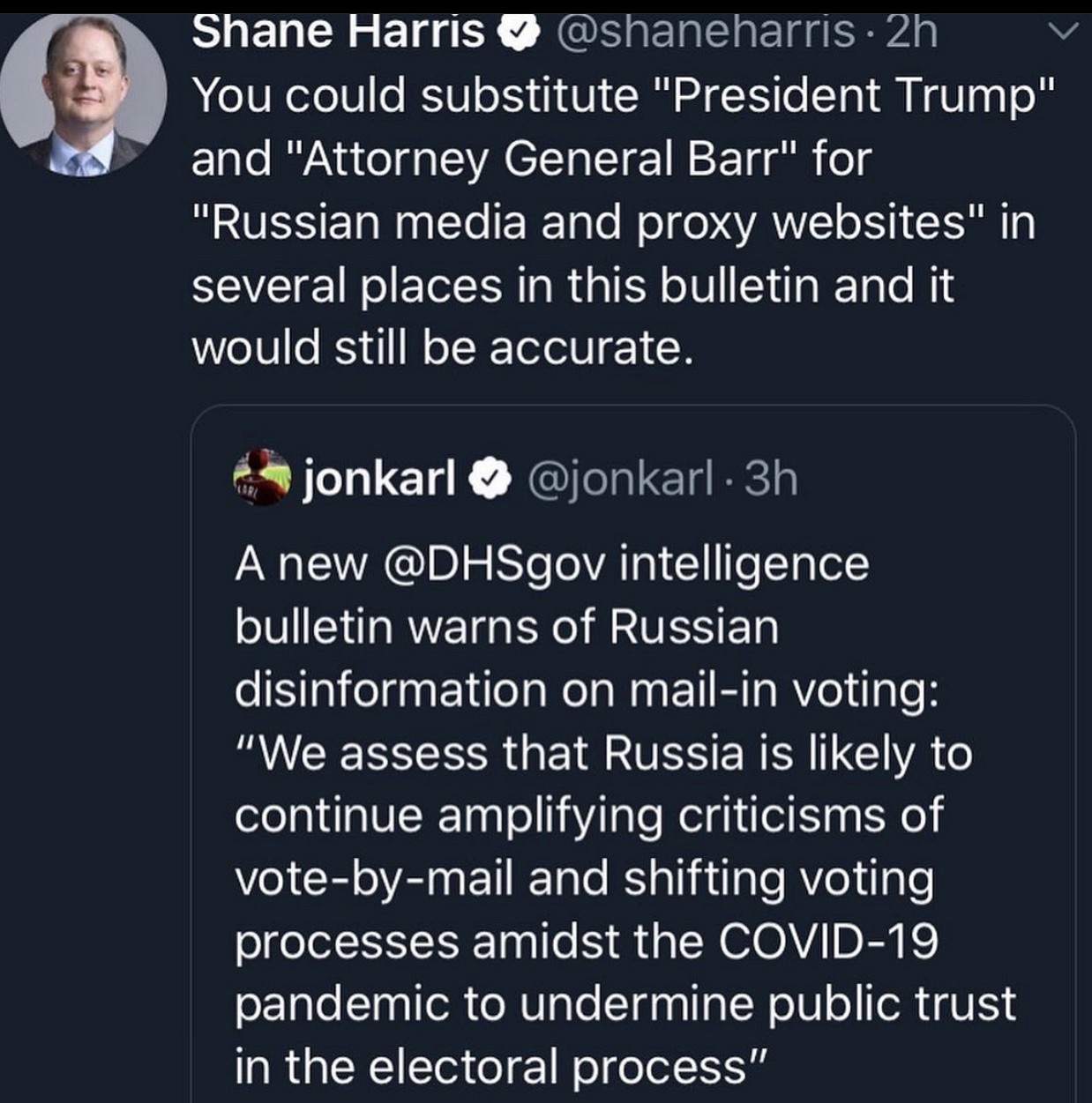The height and width of the screenshot is (1103, 1092).
Task: Tap jonkarl's small avatar picture
Action: coord(261,478)
